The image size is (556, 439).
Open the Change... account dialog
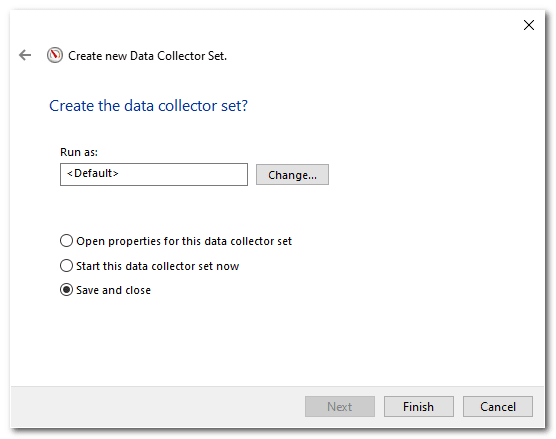pos(292,174)
